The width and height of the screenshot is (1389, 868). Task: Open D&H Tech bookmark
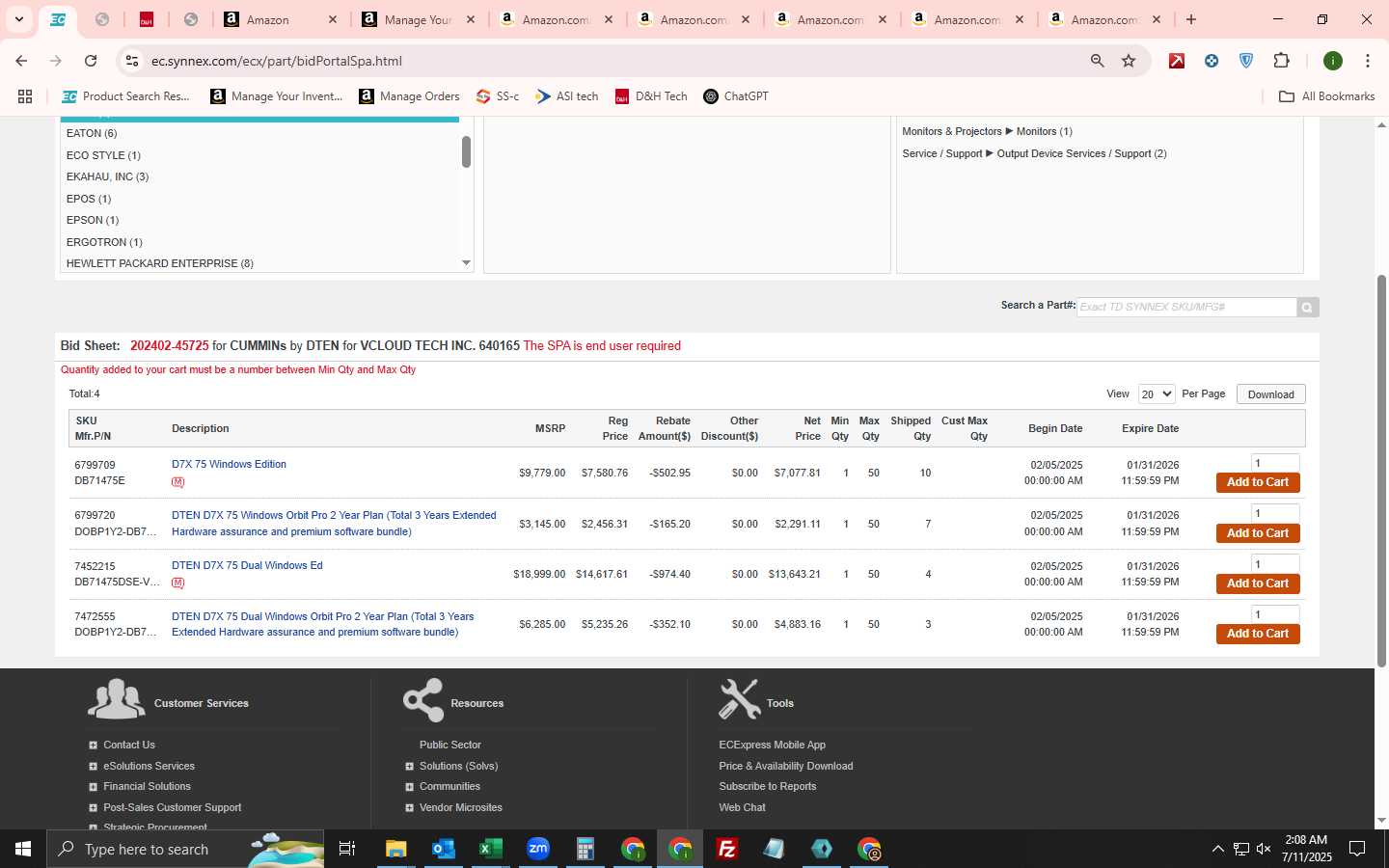pos(651,96)
